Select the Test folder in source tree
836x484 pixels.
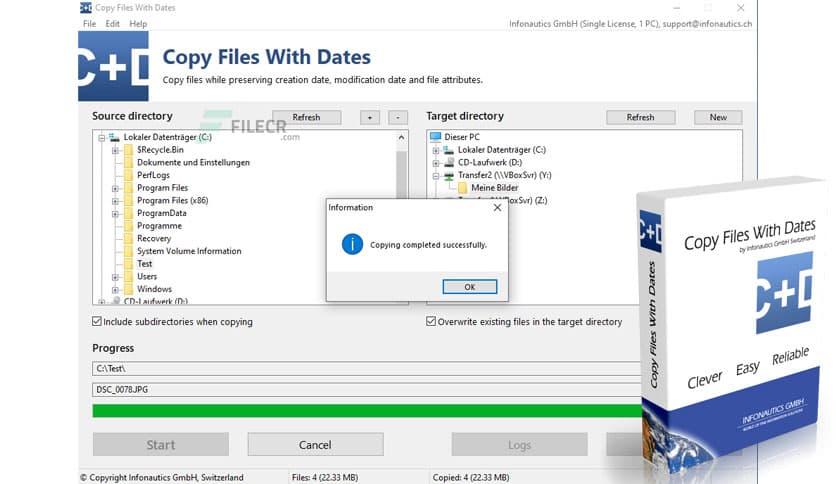[144, 264]
